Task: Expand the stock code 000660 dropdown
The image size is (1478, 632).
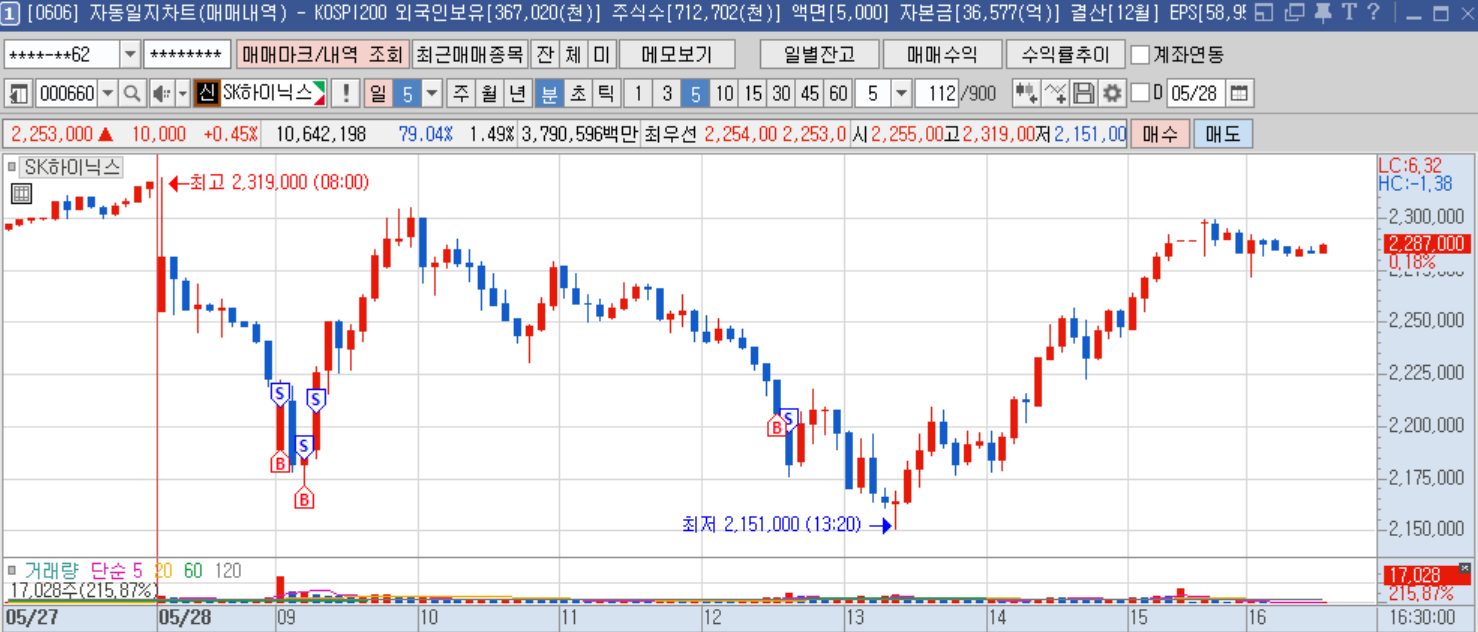Action: coord(107,94)
